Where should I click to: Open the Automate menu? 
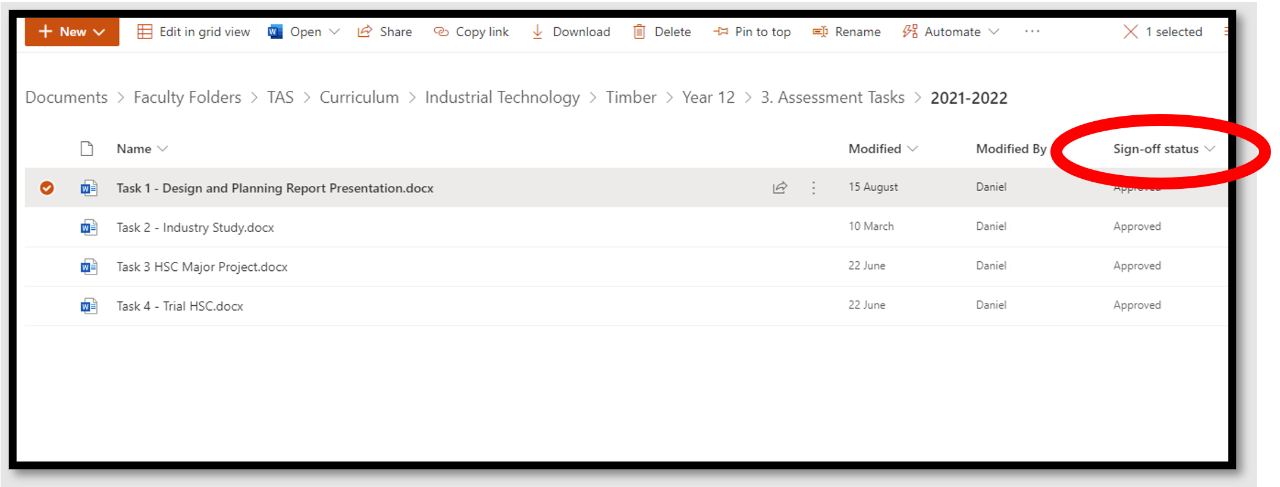click(x=950, y=32)
